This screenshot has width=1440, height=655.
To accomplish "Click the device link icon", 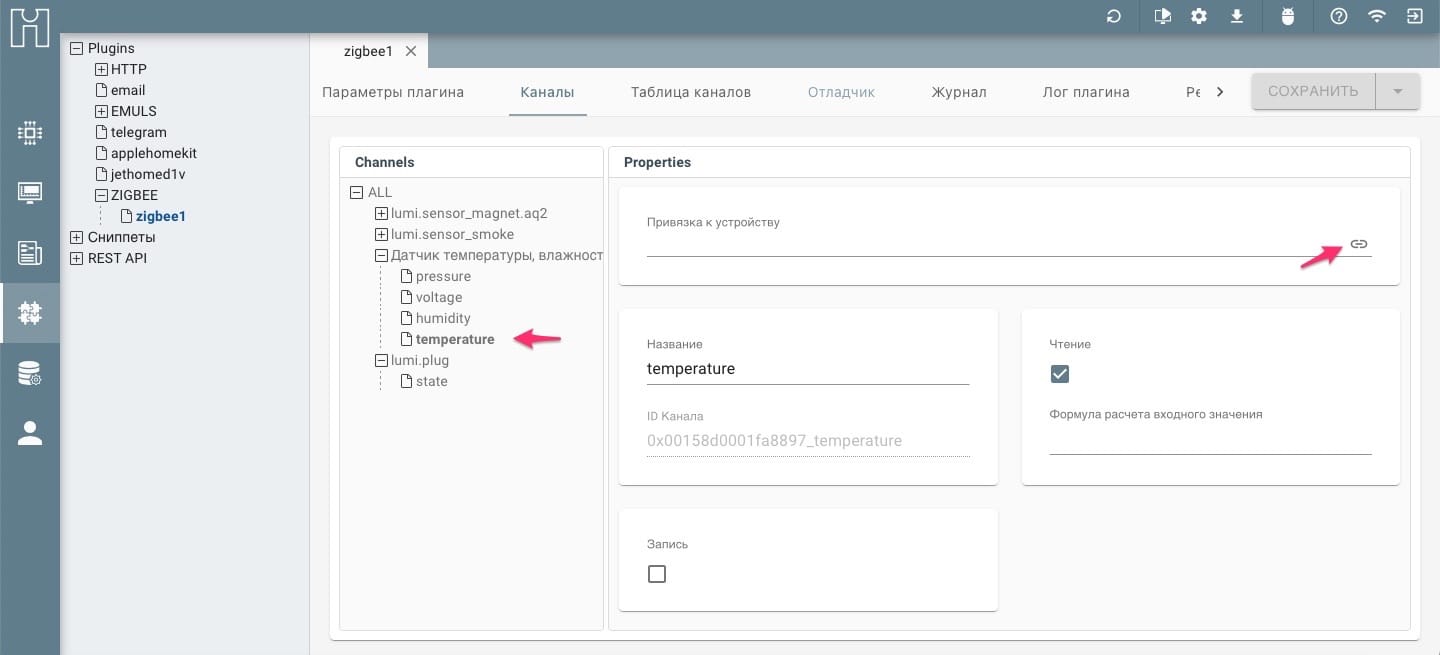I will click(1358, 244).
